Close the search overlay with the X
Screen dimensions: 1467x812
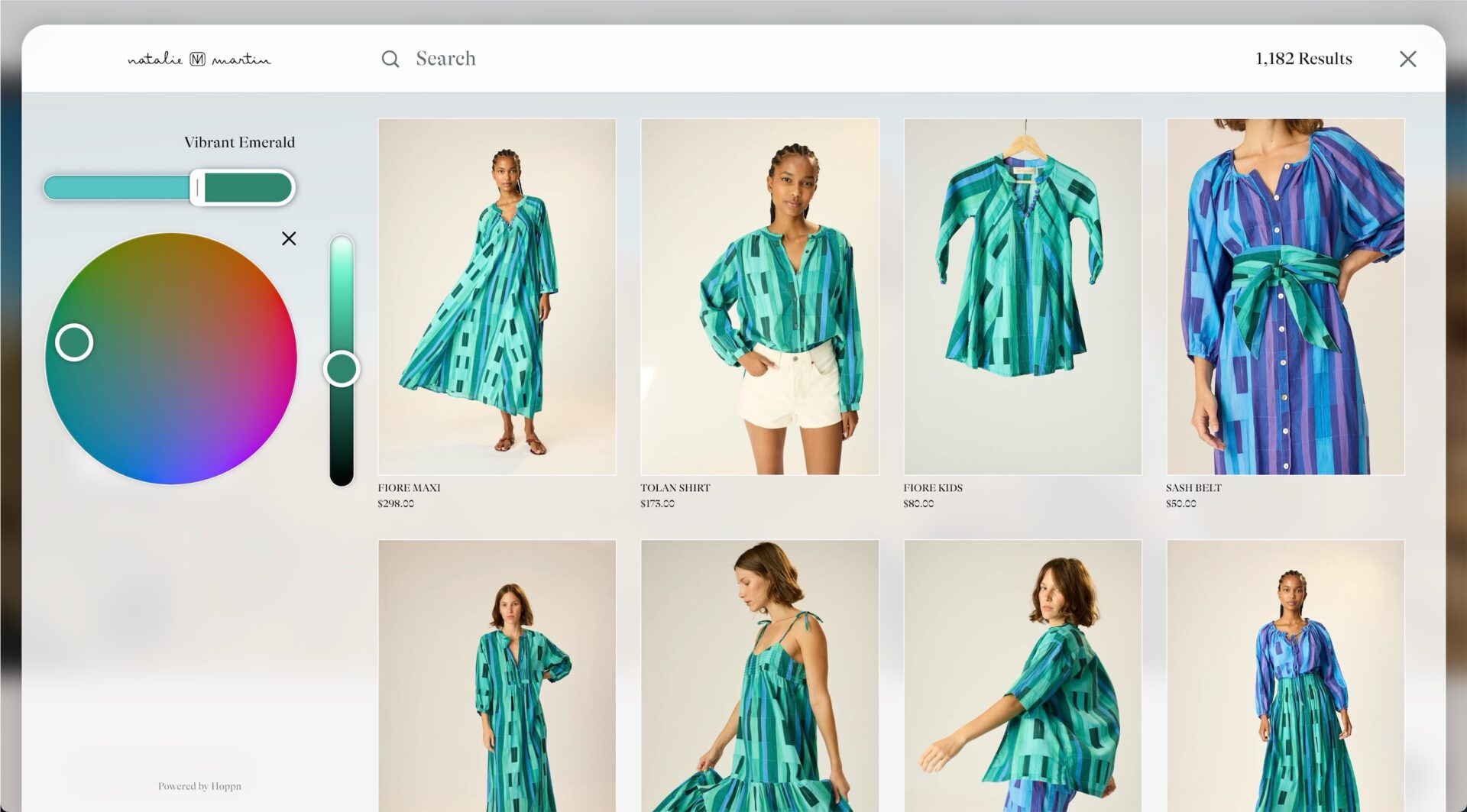coord(1407,59)
